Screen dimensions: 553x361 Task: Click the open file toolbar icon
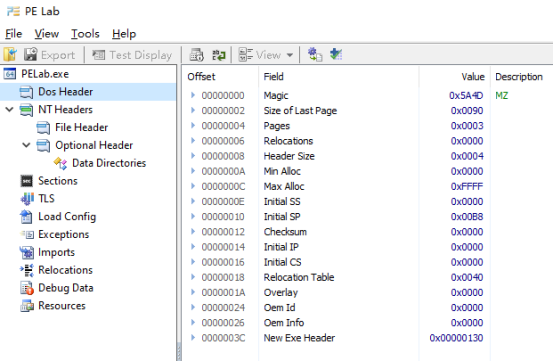(x=10, y=55)
